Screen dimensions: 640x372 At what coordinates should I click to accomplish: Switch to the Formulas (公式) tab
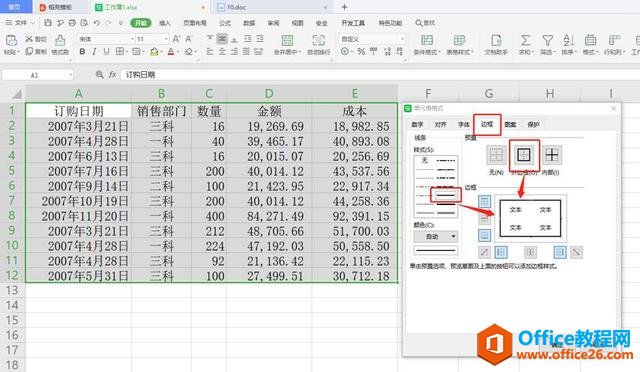(x=225, y=23)
